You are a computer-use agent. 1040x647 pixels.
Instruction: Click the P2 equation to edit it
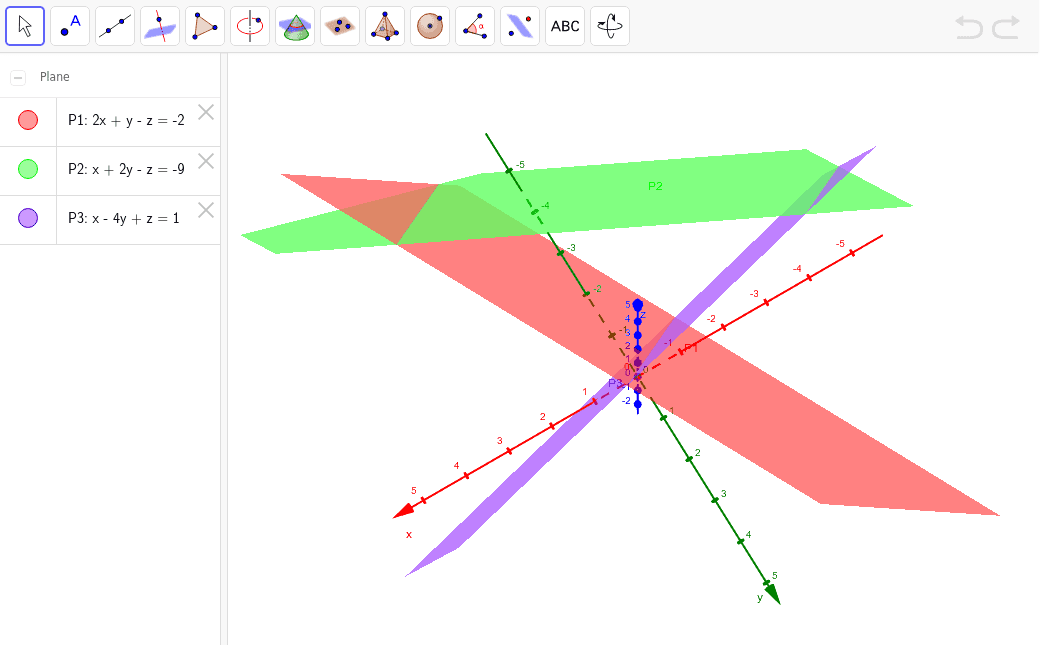[135, 169]
